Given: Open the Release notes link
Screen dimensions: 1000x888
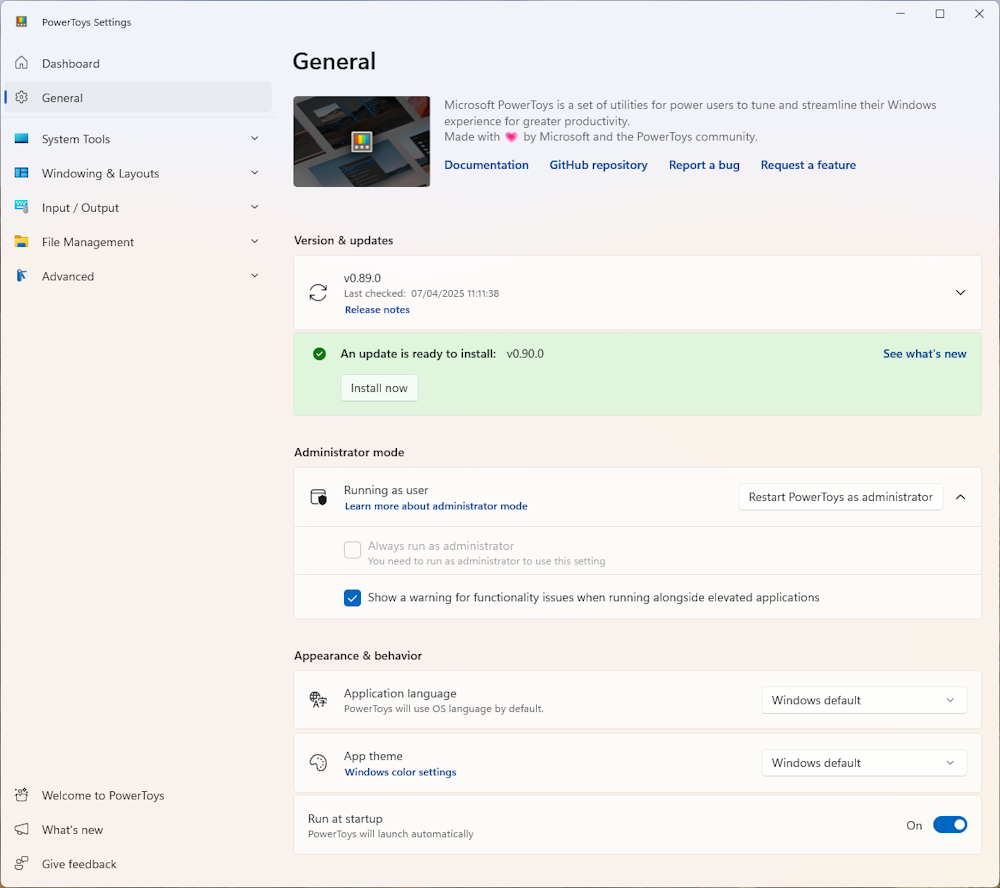Looking at the screenshot, I should coord(378,310).
